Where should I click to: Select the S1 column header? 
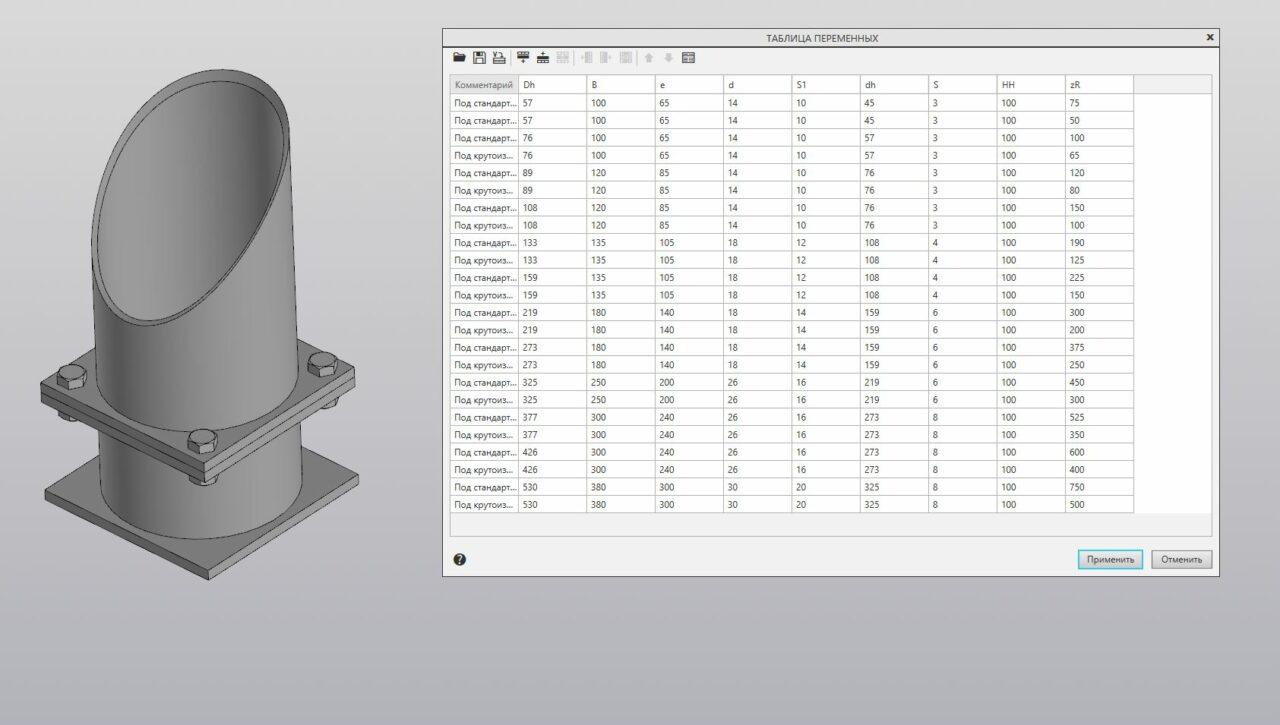pos(826,85)
